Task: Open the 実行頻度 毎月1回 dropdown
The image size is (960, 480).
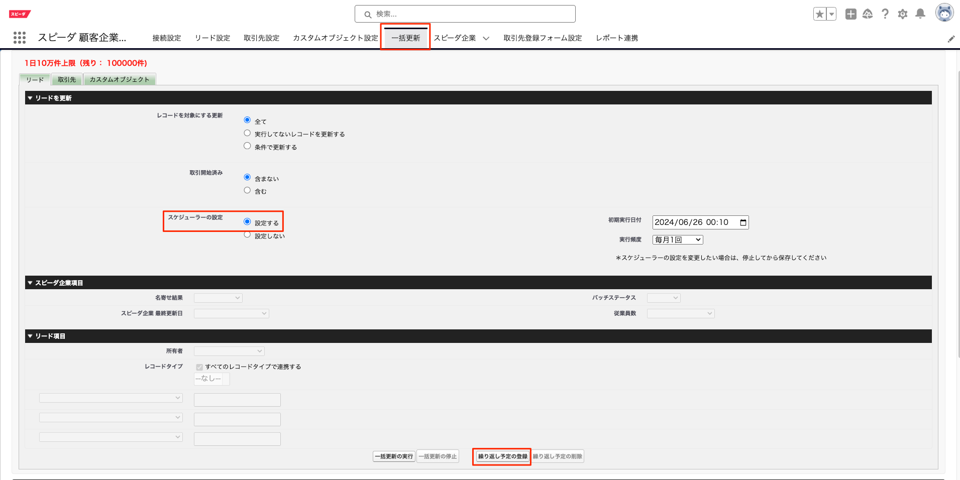Action: (677, 240)
